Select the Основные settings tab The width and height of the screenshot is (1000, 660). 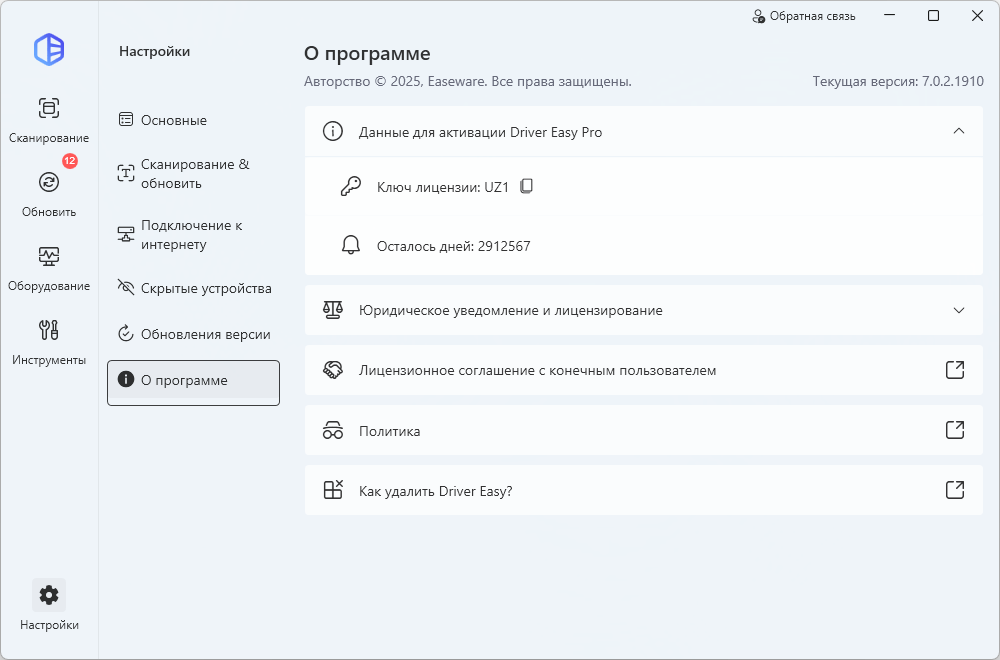pyautogui.click(x=193, y=120)
